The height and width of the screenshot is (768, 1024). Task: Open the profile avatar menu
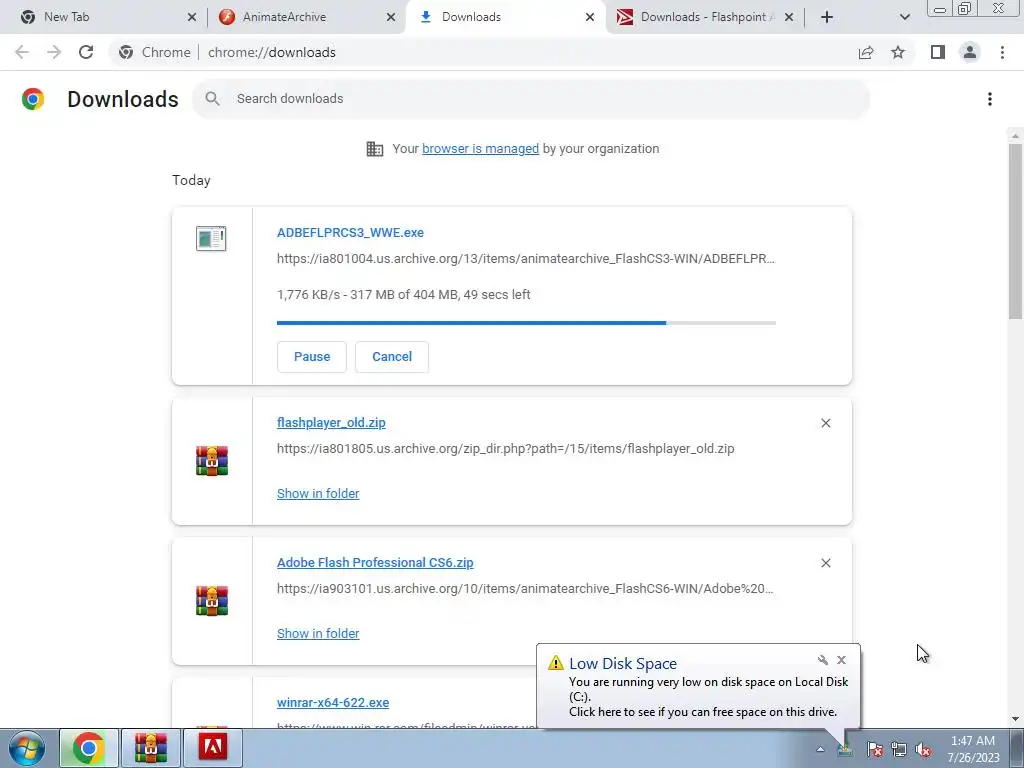970,52
